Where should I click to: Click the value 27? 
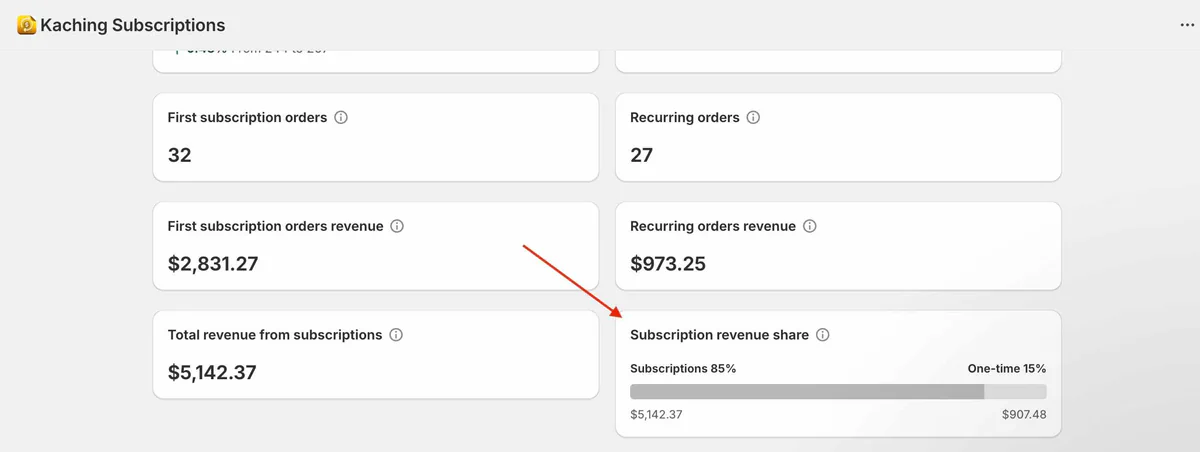point(642,155)
